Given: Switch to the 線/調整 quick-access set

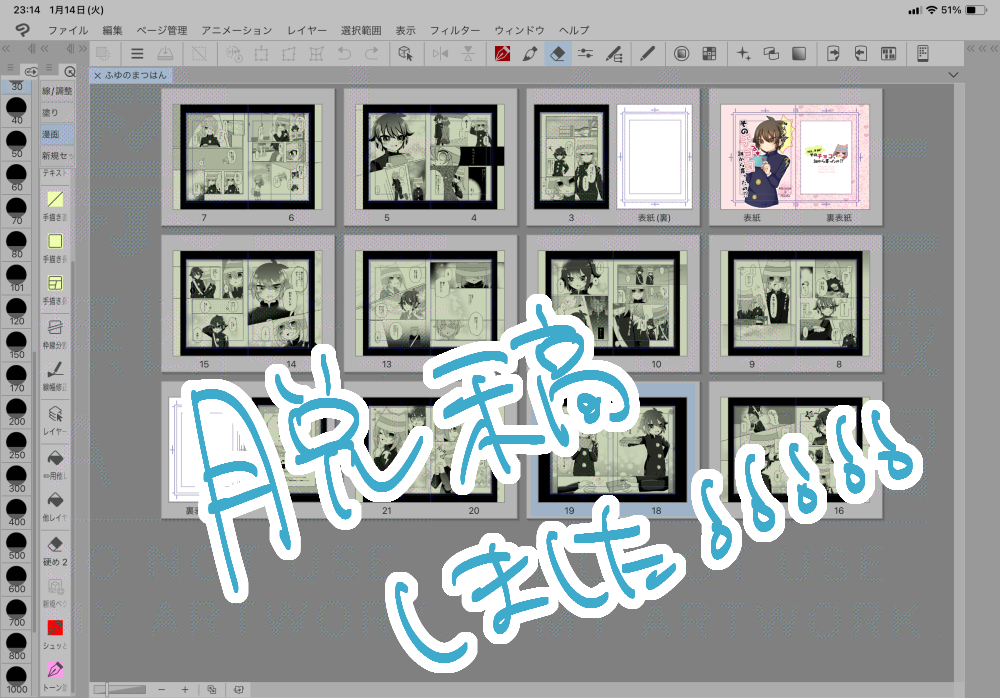Looking at the screenshot, I should click(x=56, y=92).
